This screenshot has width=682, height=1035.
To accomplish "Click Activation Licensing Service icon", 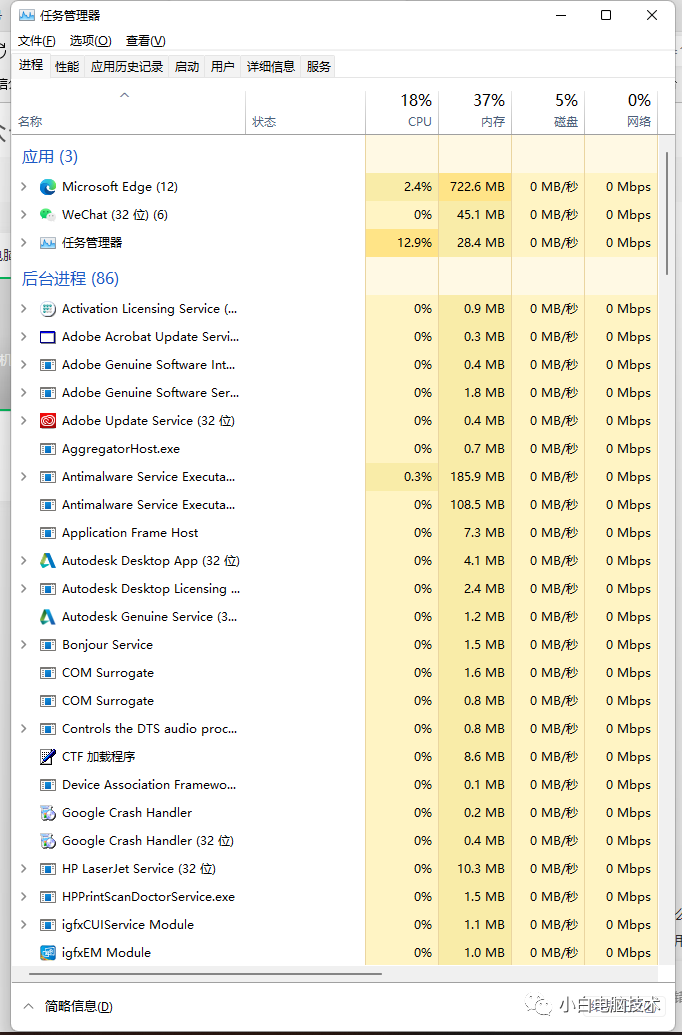I will tap(48, 309).
